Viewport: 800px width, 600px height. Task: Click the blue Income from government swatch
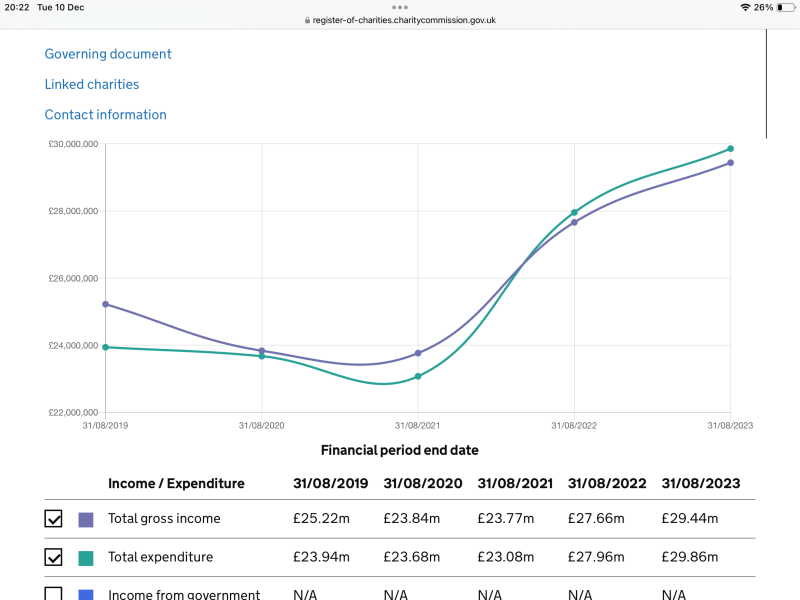86,594
